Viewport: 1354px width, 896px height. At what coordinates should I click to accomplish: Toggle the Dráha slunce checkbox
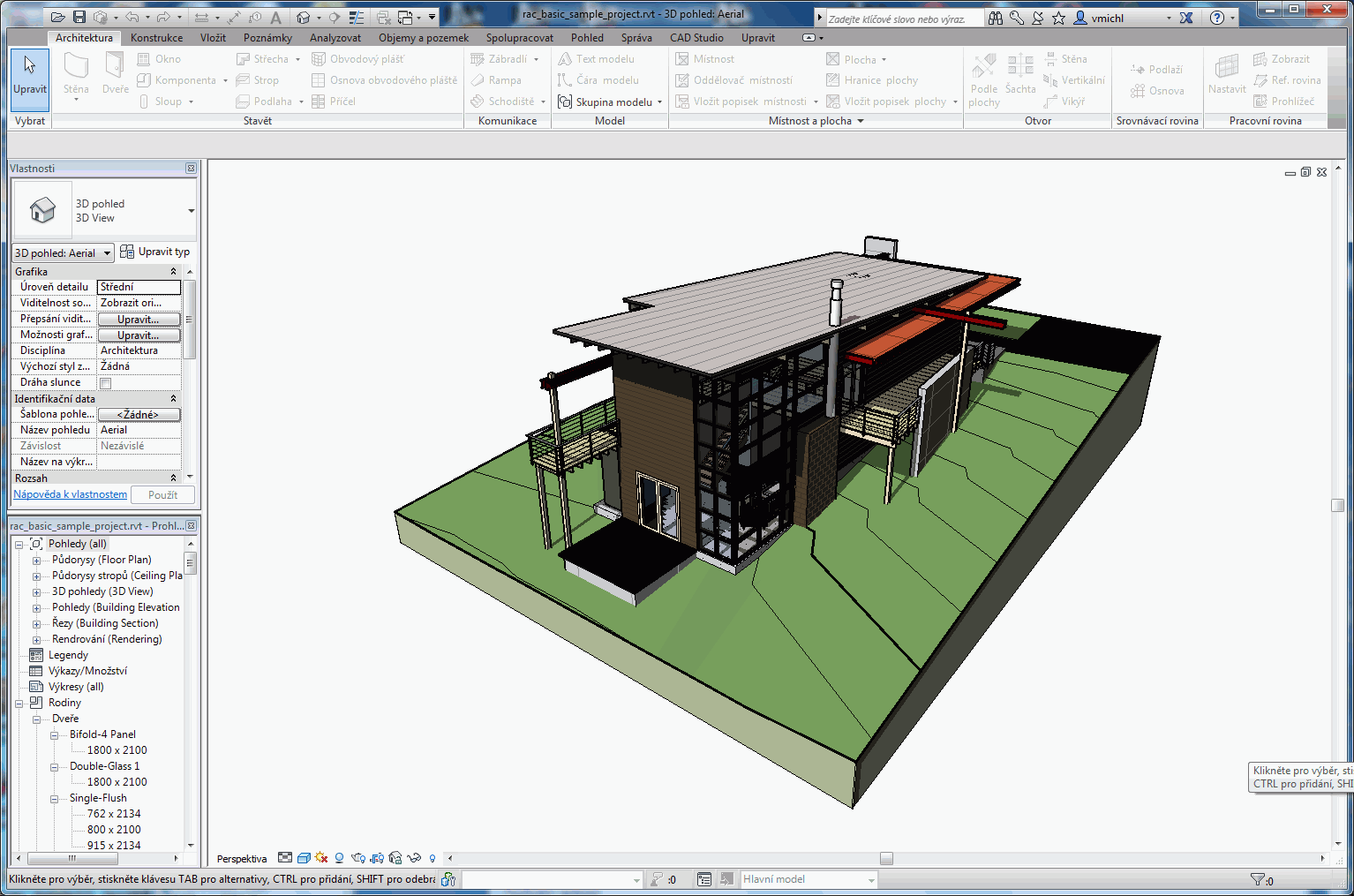tap(106, 383)
